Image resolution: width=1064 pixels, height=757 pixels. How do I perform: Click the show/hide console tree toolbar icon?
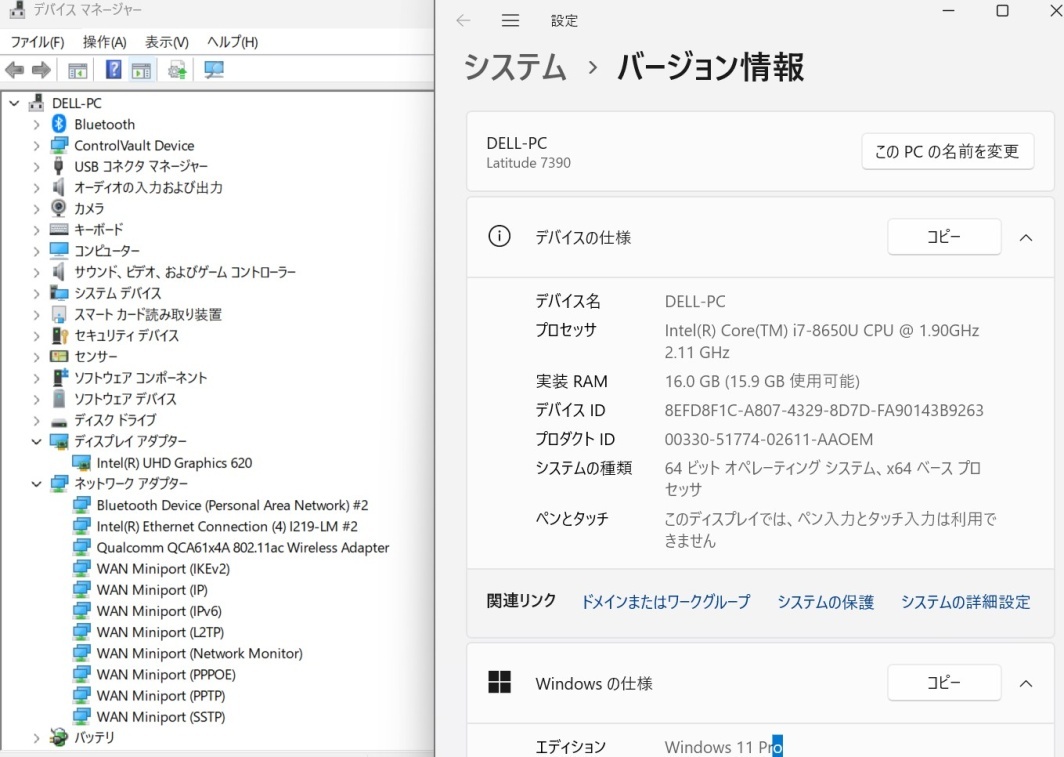click(77, 70)
